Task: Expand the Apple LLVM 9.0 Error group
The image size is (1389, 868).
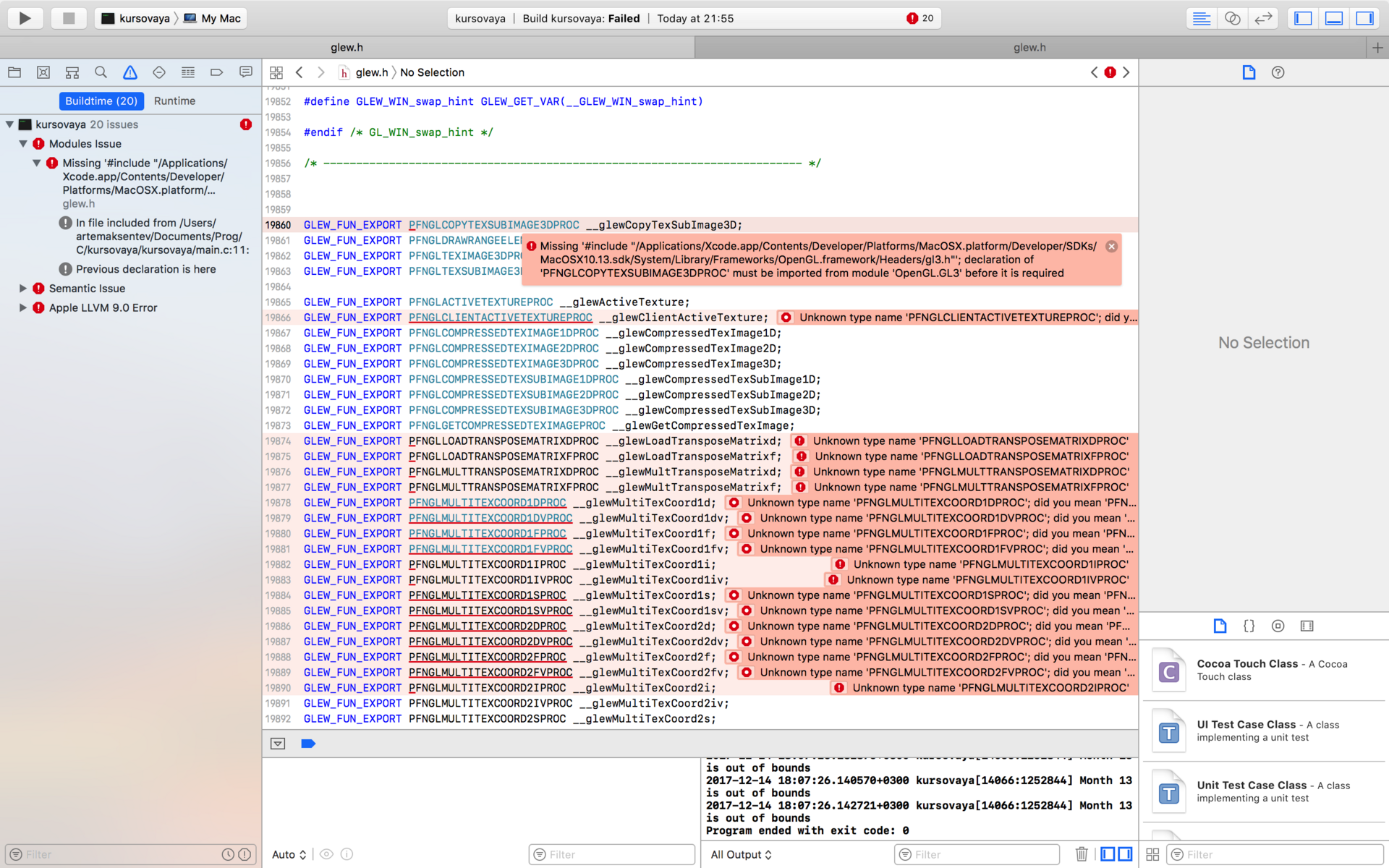Action: pos(23,308)
